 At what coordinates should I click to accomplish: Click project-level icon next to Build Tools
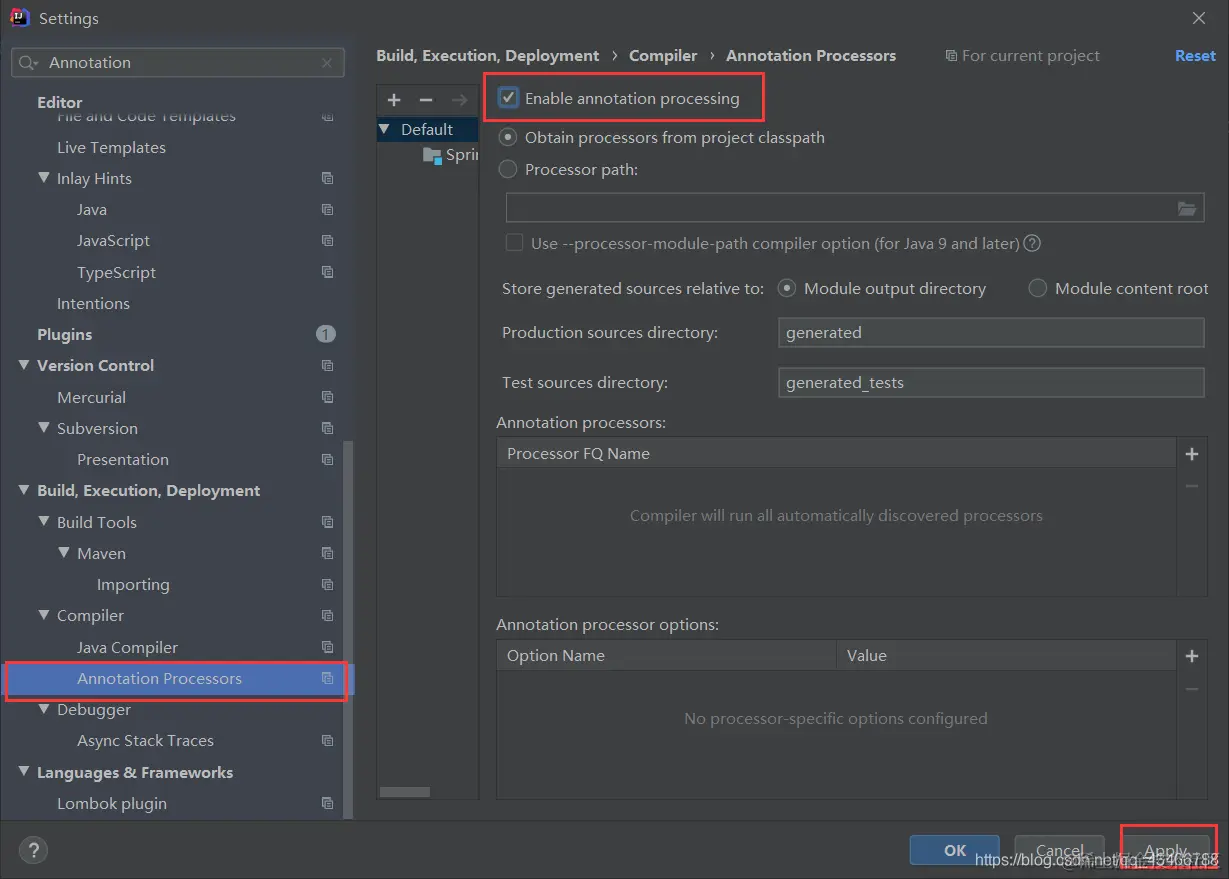(327, 522)
